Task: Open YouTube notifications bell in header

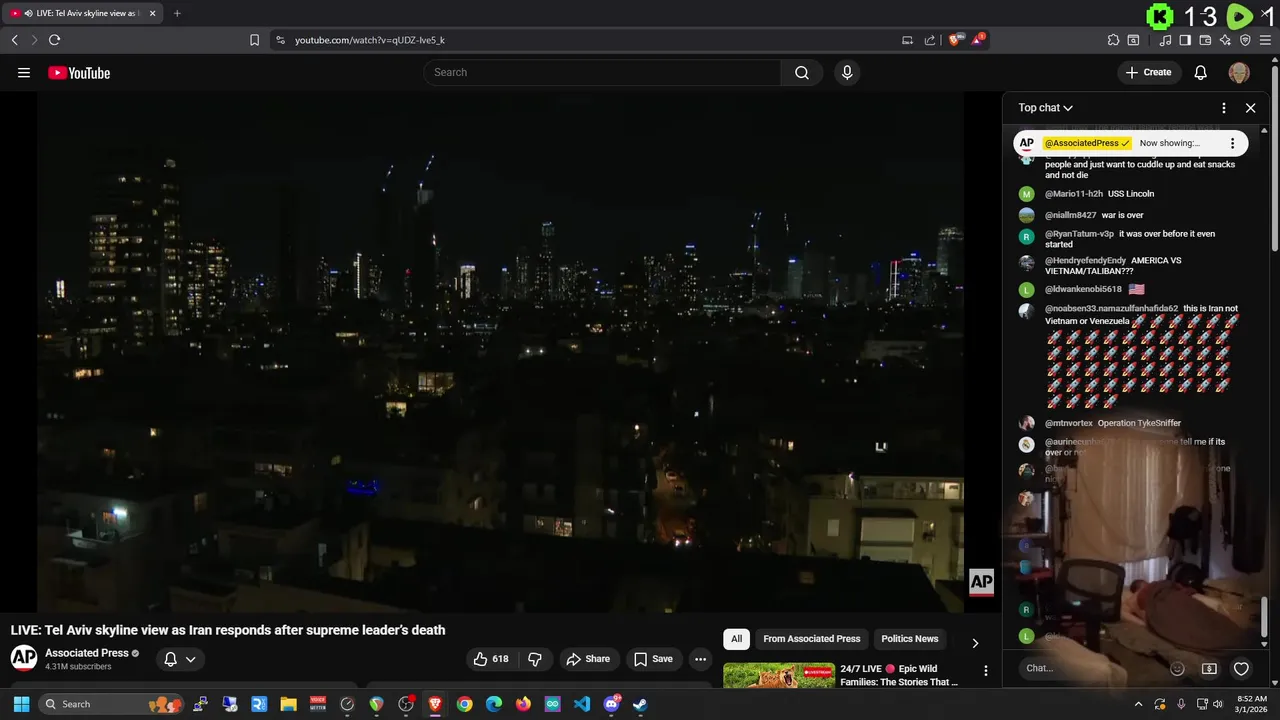Action: coord(1201,72)
